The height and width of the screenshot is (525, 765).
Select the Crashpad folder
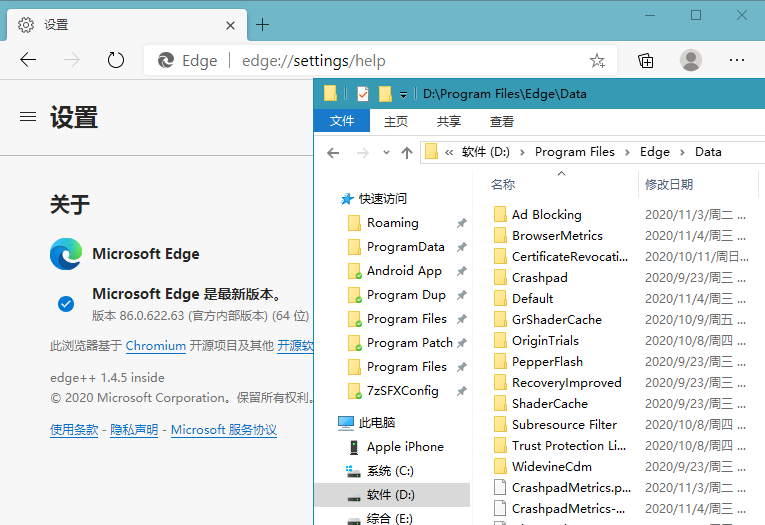pyautogui.click(x=540, y=278)
